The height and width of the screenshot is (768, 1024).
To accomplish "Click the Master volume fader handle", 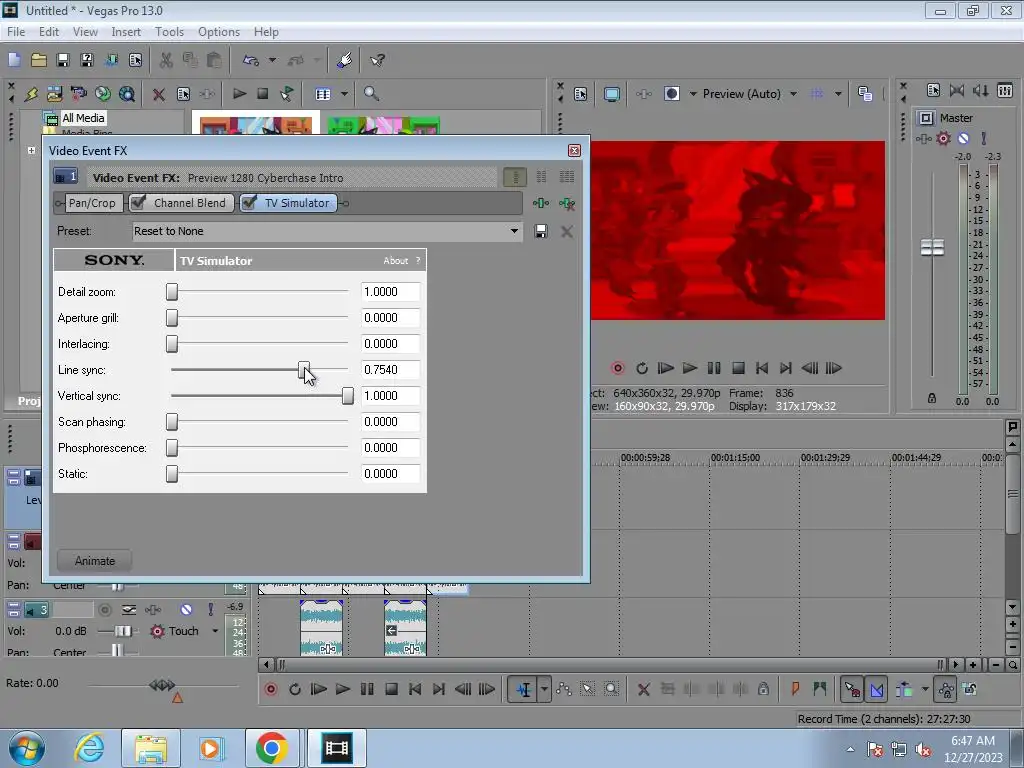I will pyautogui.click(x=932, y=248).
